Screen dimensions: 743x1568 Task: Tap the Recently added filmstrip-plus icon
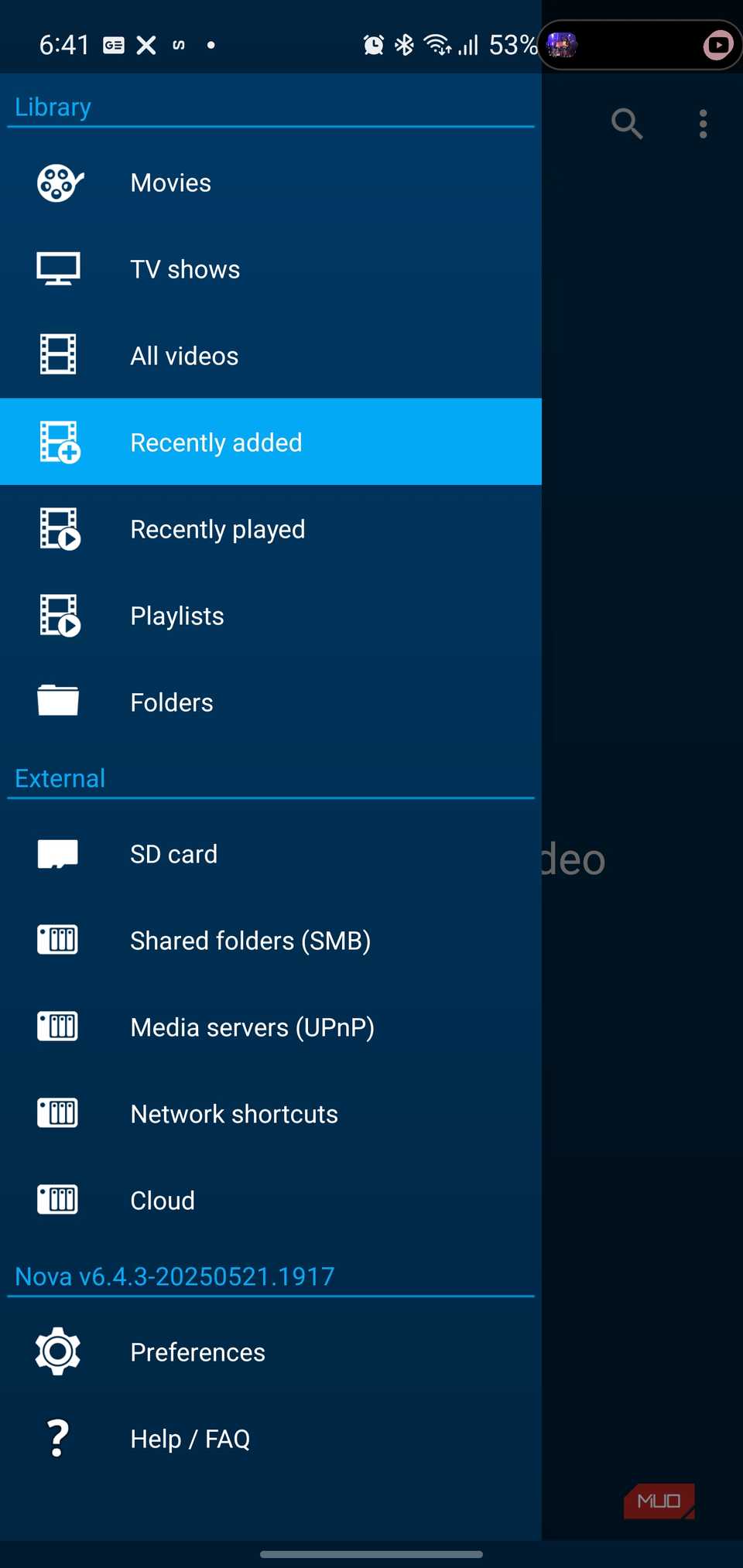(60, 442)
